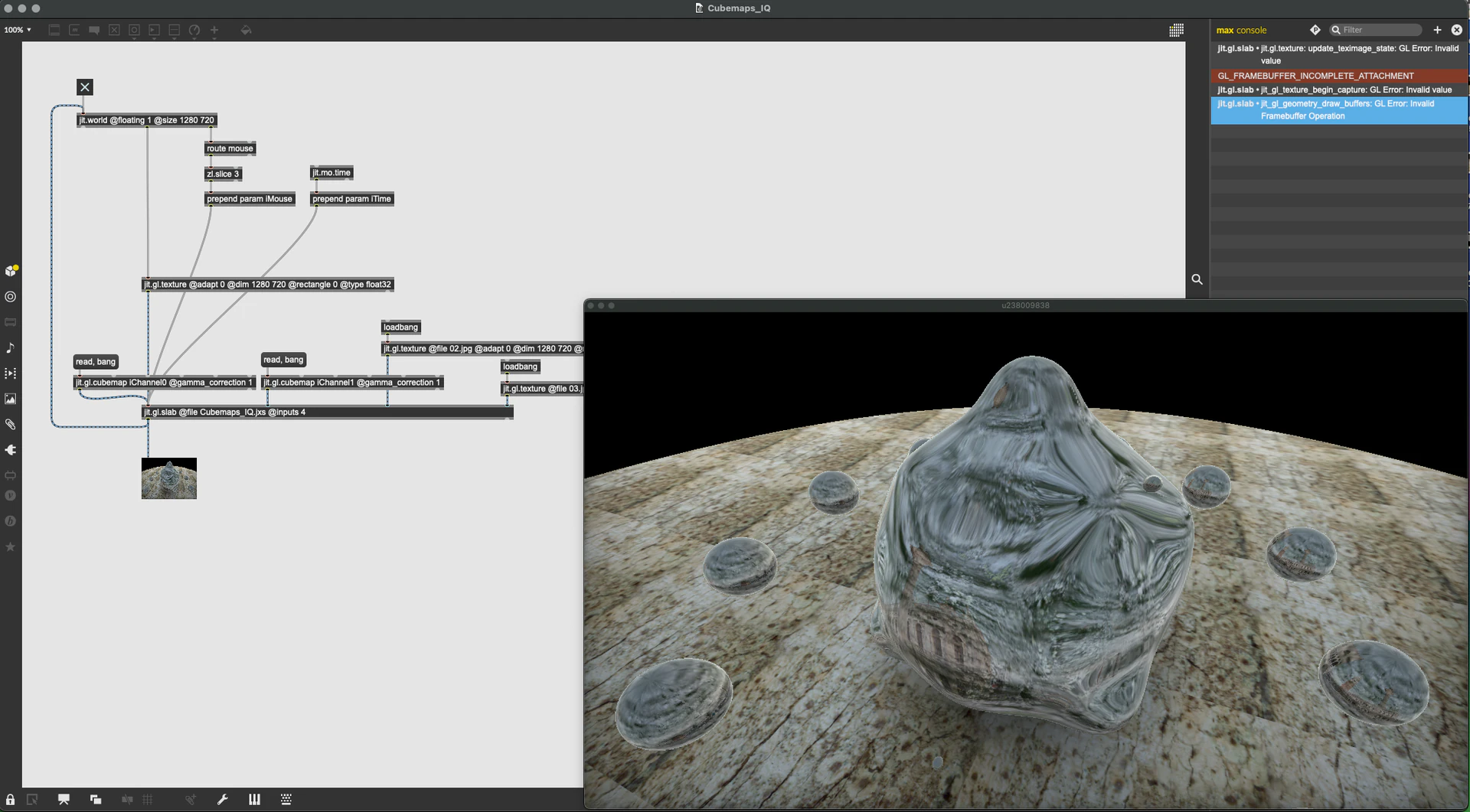Open the console grid icon
The image size is (1470, 812).
[x=1177, y=30]
